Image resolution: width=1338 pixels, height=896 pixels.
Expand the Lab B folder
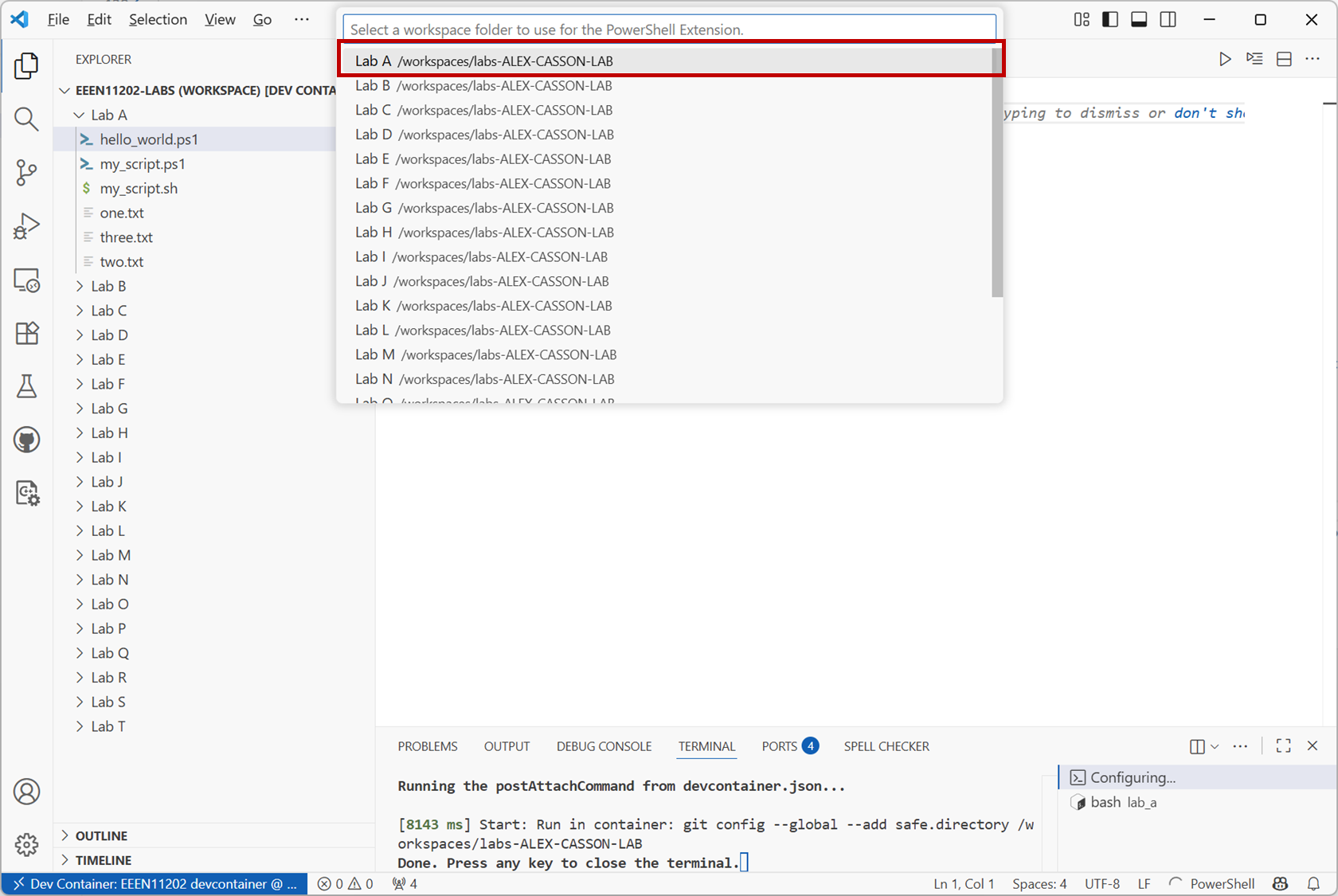(108, 286)
